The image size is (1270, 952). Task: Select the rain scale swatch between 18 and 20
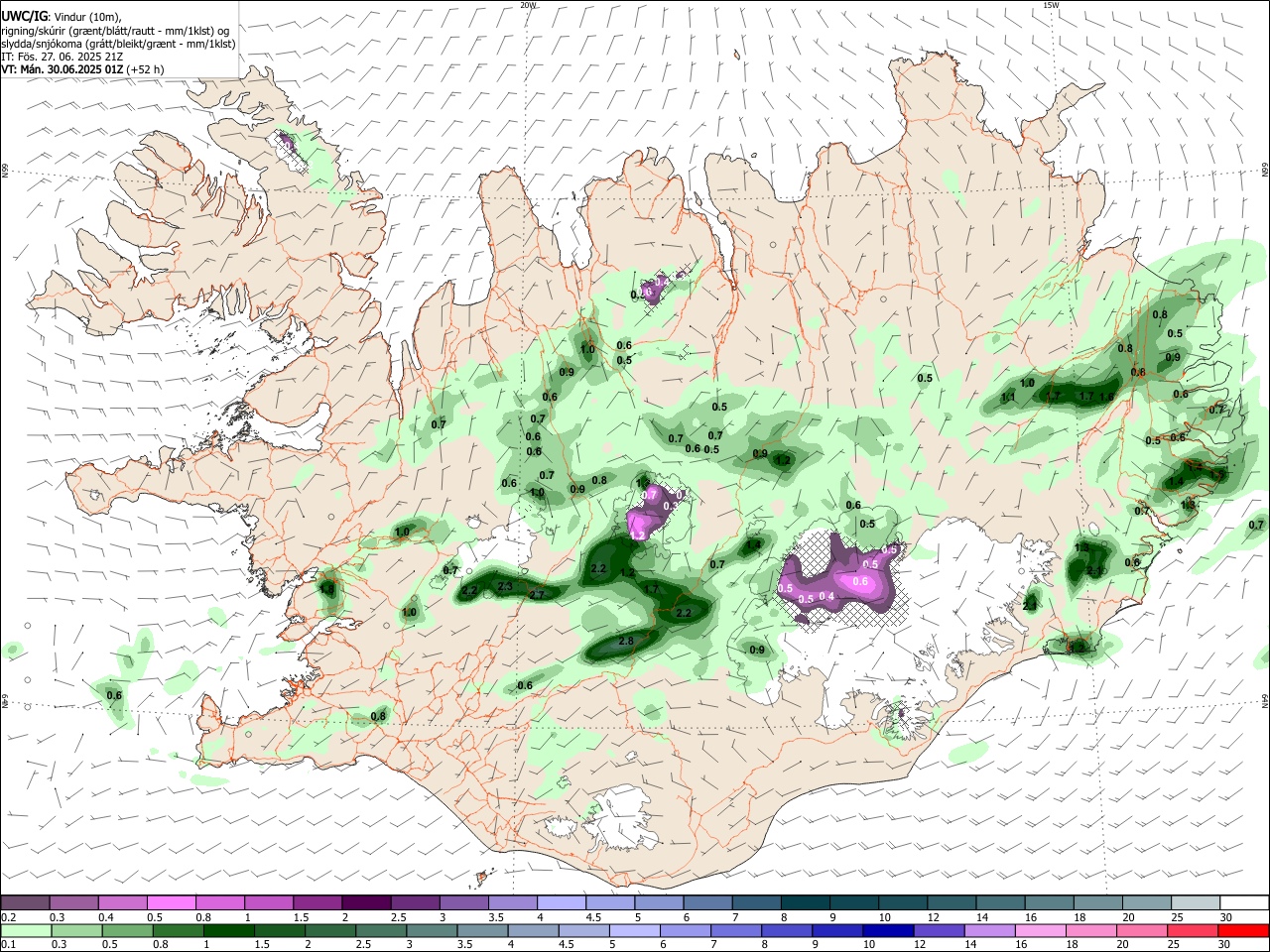tap(1091, 930)
